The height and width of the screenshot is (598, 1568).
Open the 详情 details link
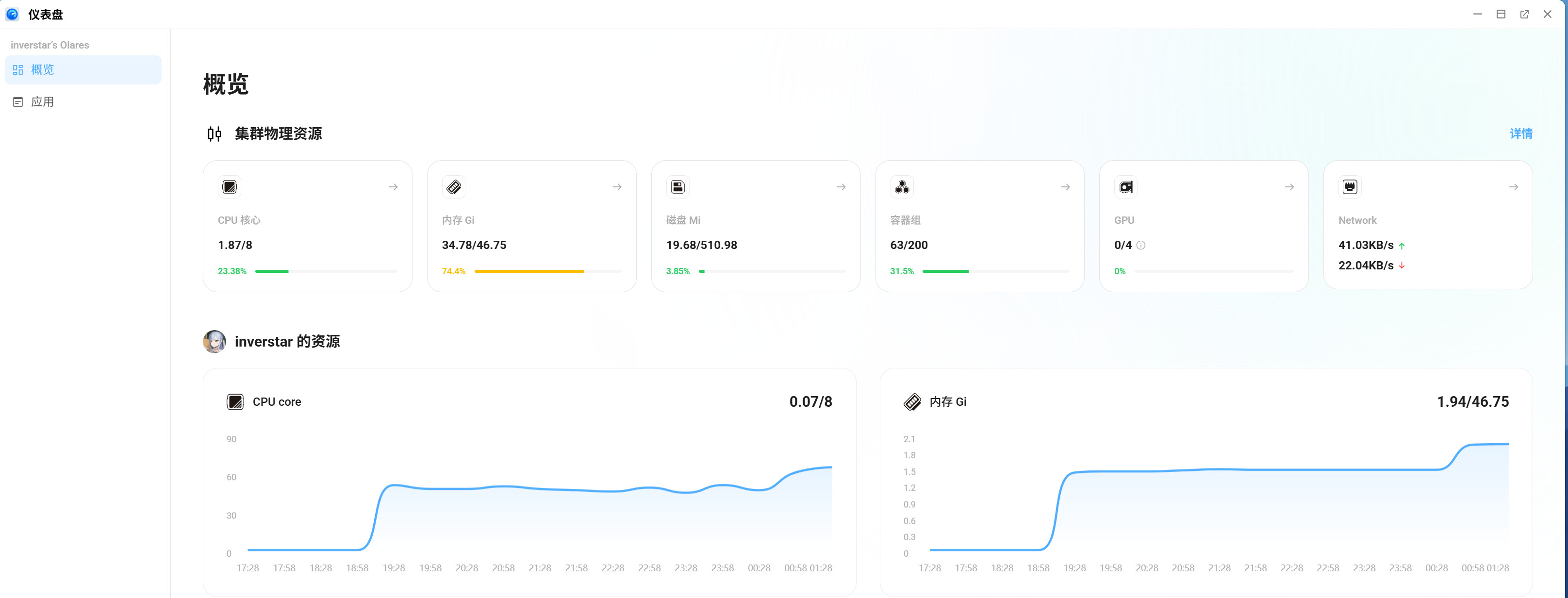pyautogui.click(x=1520, y=134)
